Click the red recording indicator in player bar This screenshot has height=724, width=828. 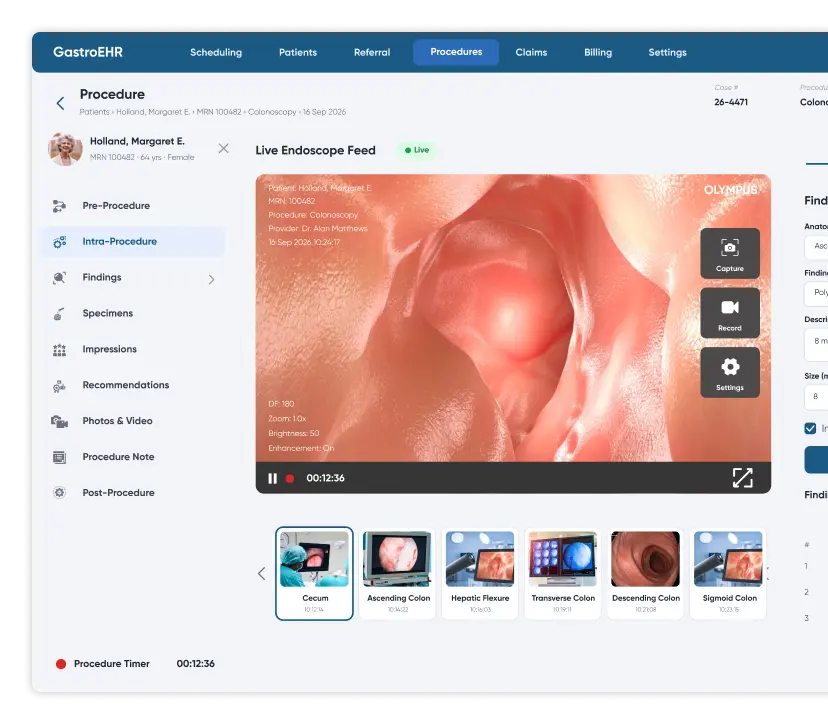point(289,478)
